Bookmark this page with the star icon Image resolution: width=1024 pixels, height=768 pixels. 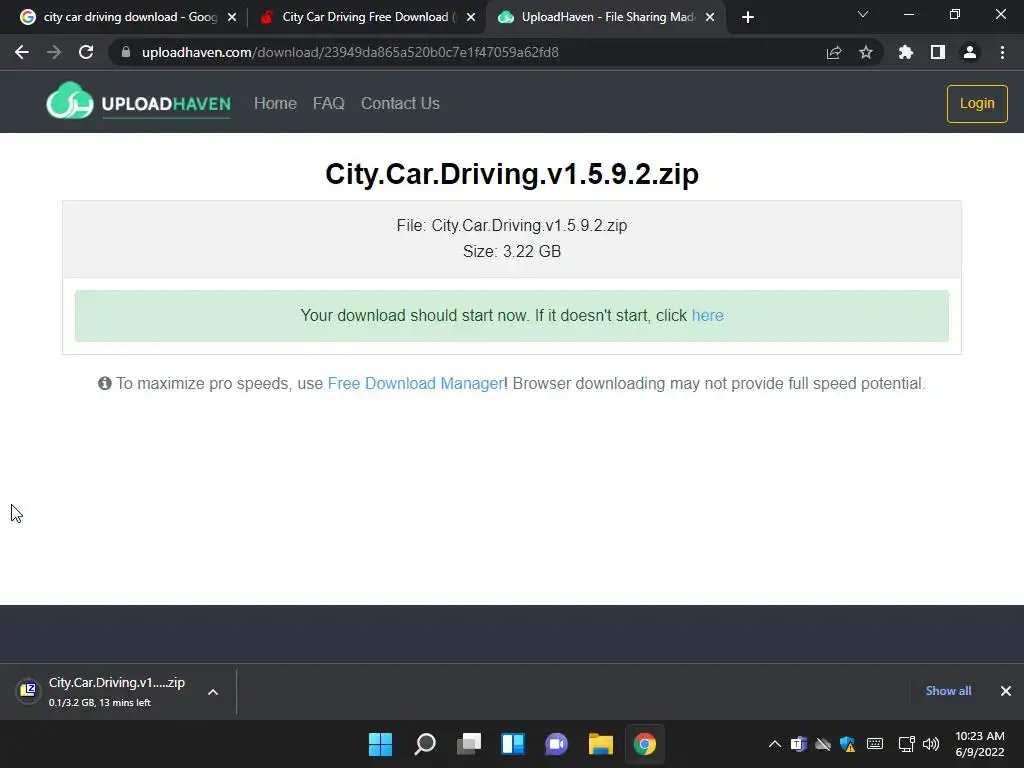click(866, 52)
